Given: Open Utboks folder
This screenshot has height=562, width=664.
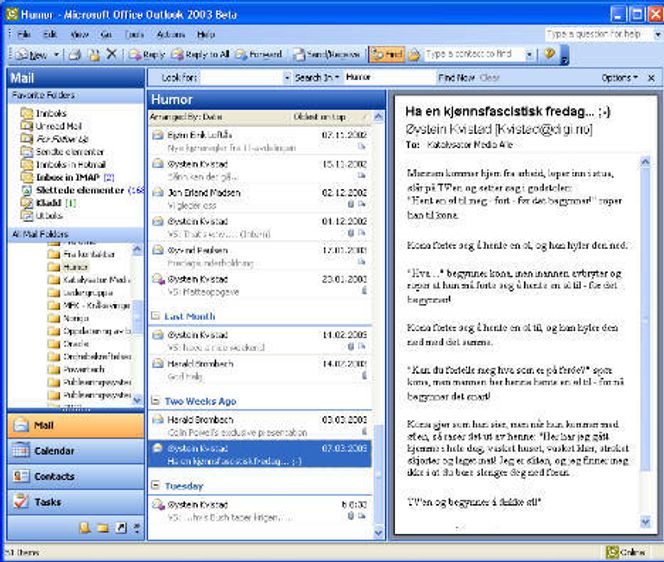Looking at the screenshot, I should click(x=42, y=216).
